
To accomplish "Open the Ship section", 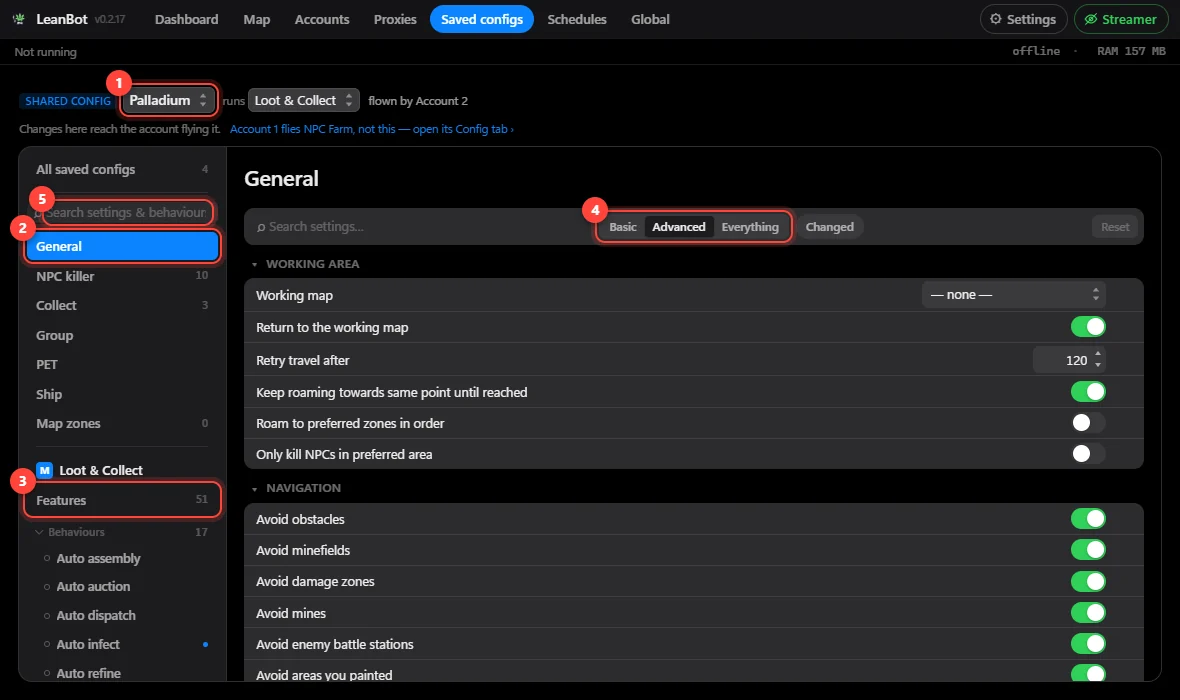I will point(122,394).
